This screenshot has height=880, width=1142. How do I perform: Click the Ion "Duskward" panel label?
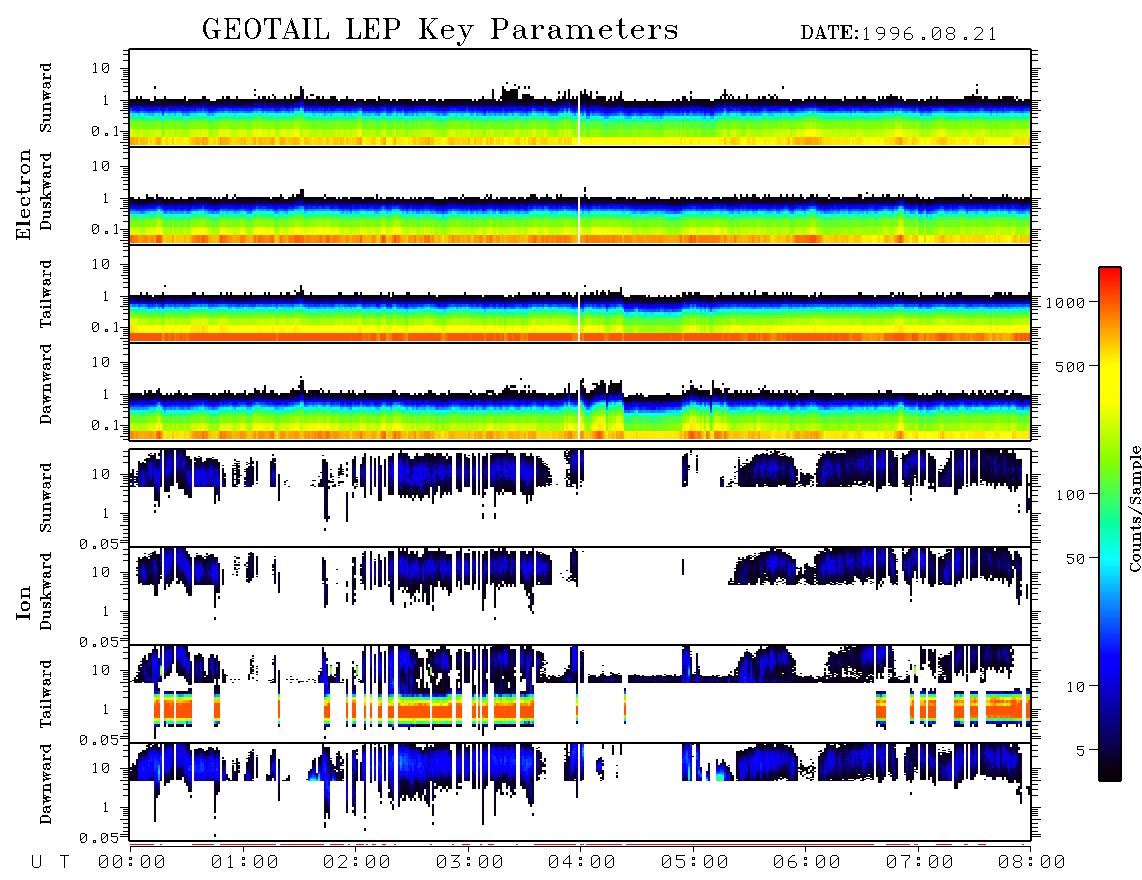[x=46, y=591]
